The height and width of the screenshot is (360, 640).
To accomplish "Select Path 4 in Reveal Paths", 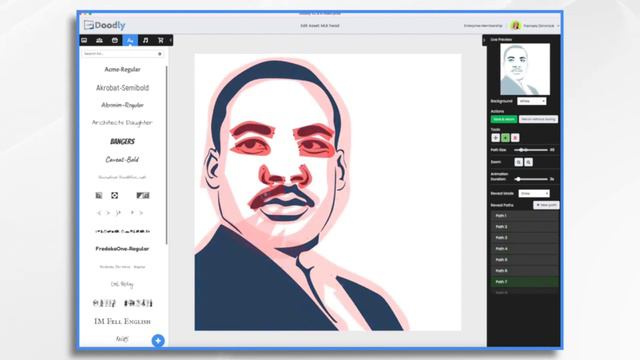I will pos(525,249).
